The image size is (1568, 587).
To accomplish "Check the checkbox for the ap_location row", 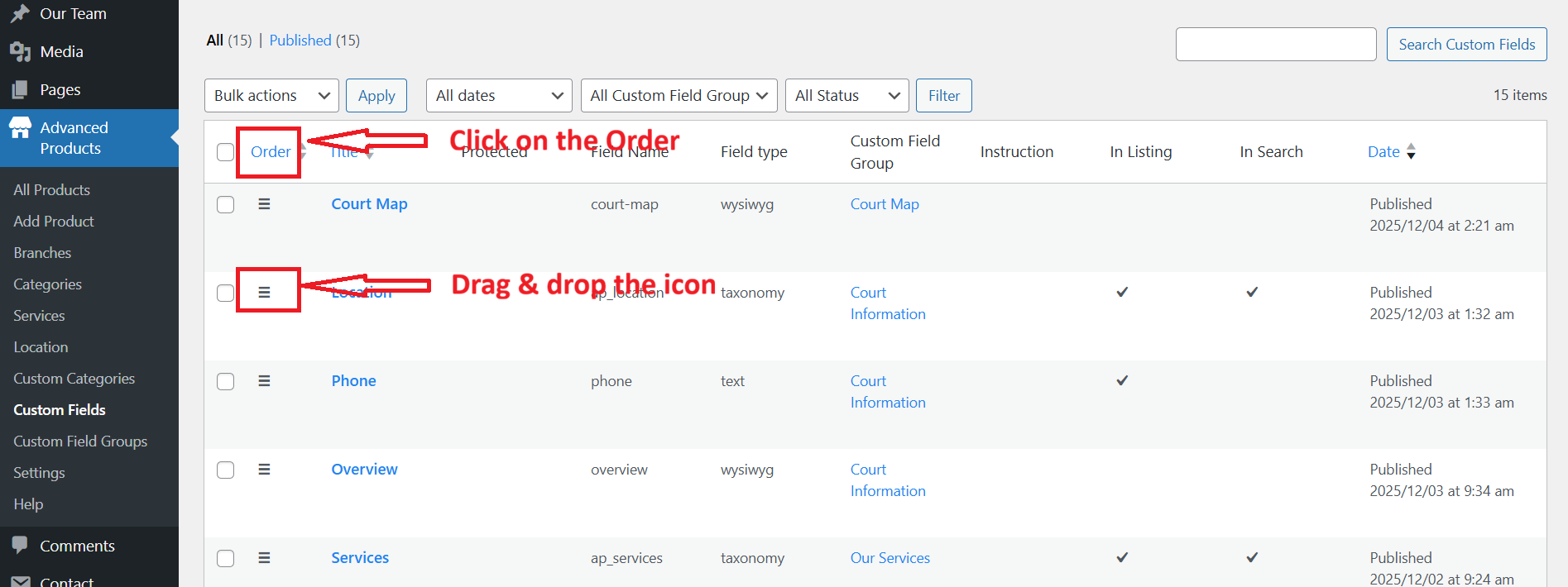I will point(225,293).
